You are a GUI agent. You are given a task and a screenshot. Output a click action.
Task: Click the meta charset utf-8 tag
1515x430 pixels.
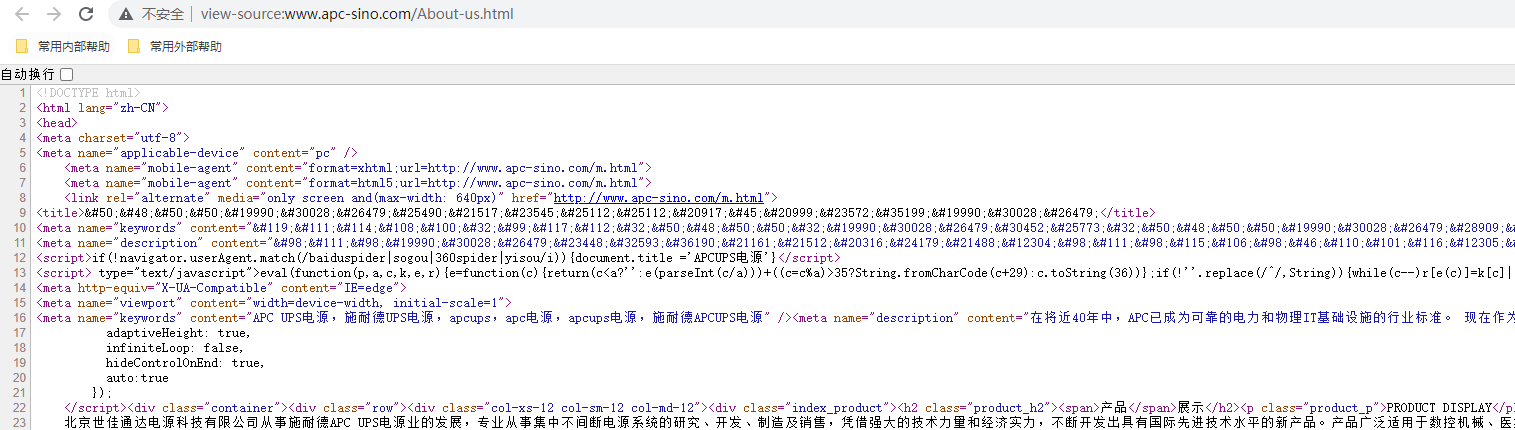pos(112,138)
